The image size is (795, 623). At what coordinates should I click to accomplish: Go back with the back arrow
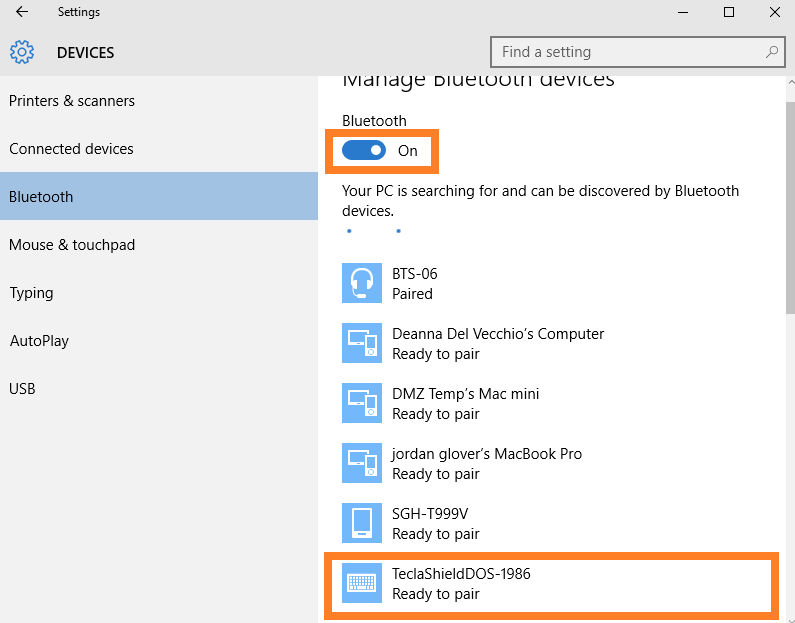(22, 12)
